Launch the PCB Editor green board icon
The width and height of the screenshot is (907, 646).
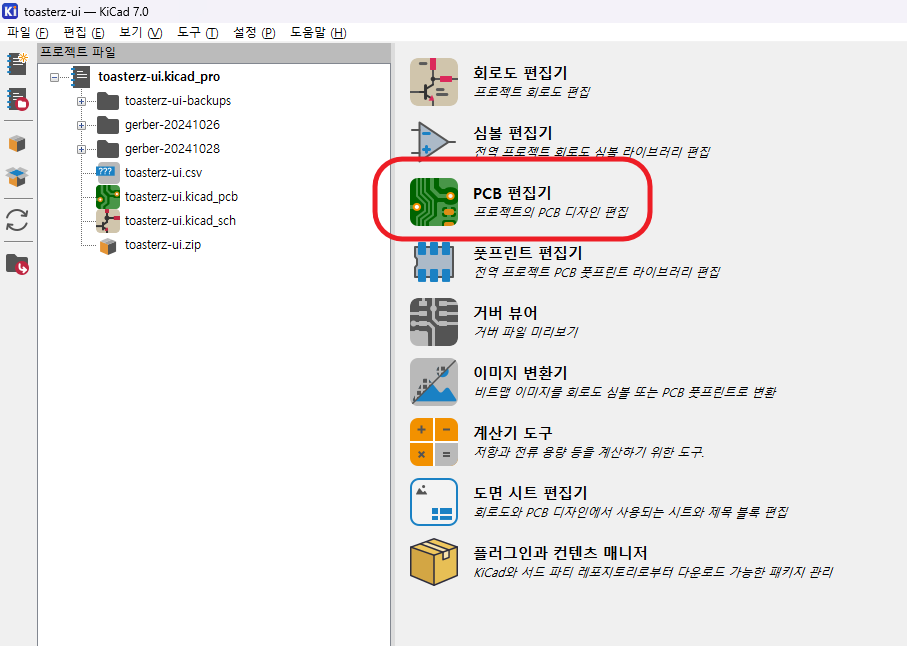coord(434,201)
